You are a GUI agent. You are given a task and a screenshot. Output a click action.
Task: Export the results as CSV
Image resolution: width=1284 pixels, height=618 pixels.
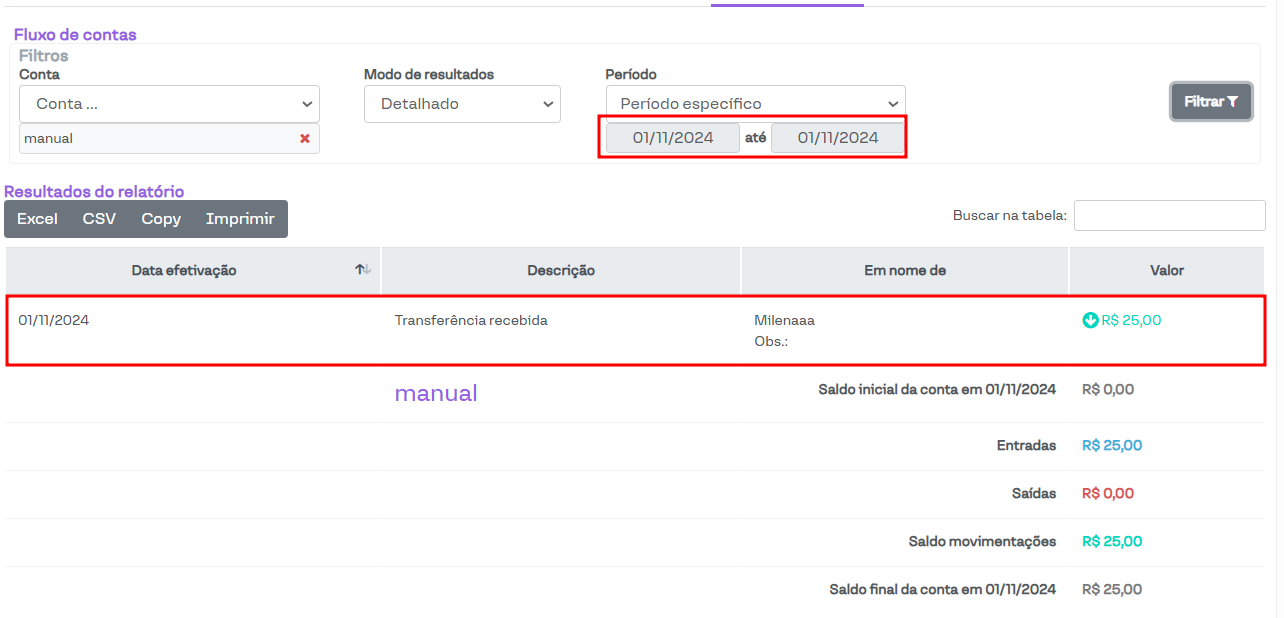tap(99, 219)
